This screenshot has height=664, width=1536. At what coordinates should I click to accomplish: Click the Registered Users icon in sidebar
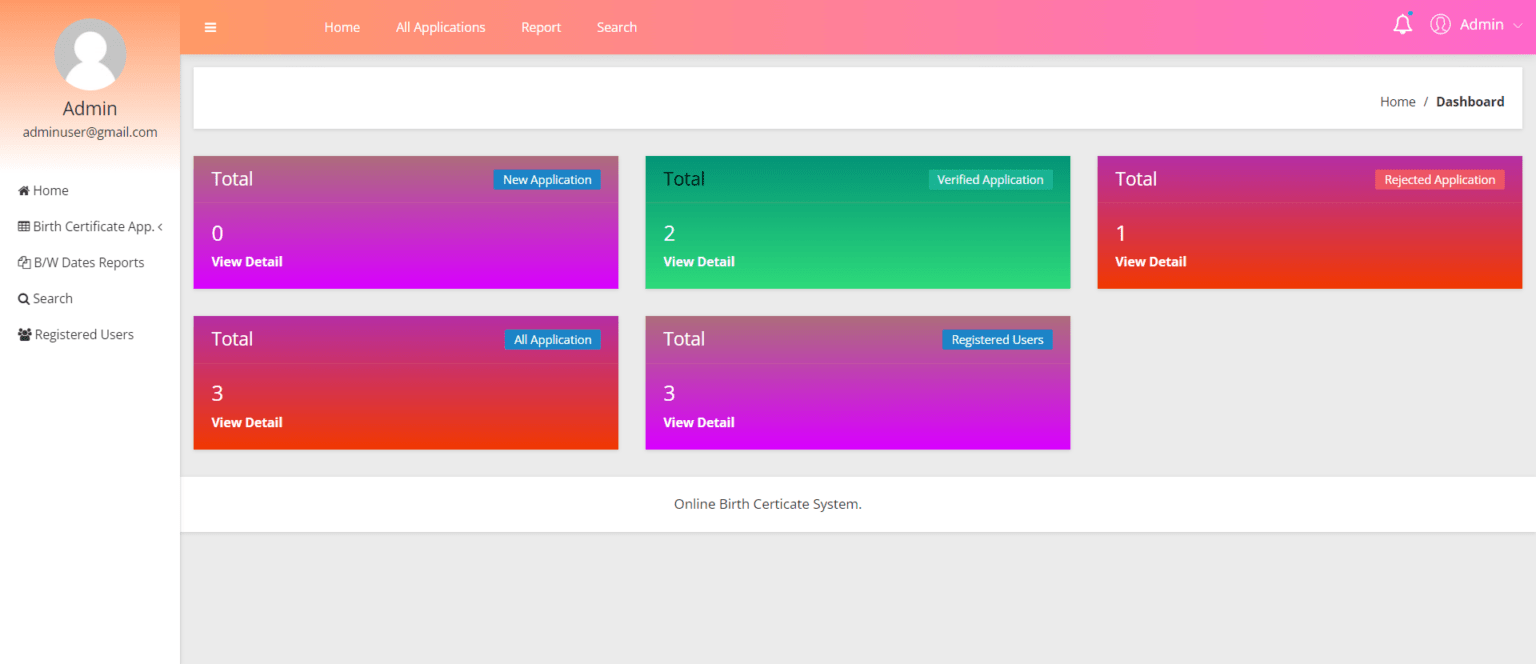[25, 334]
